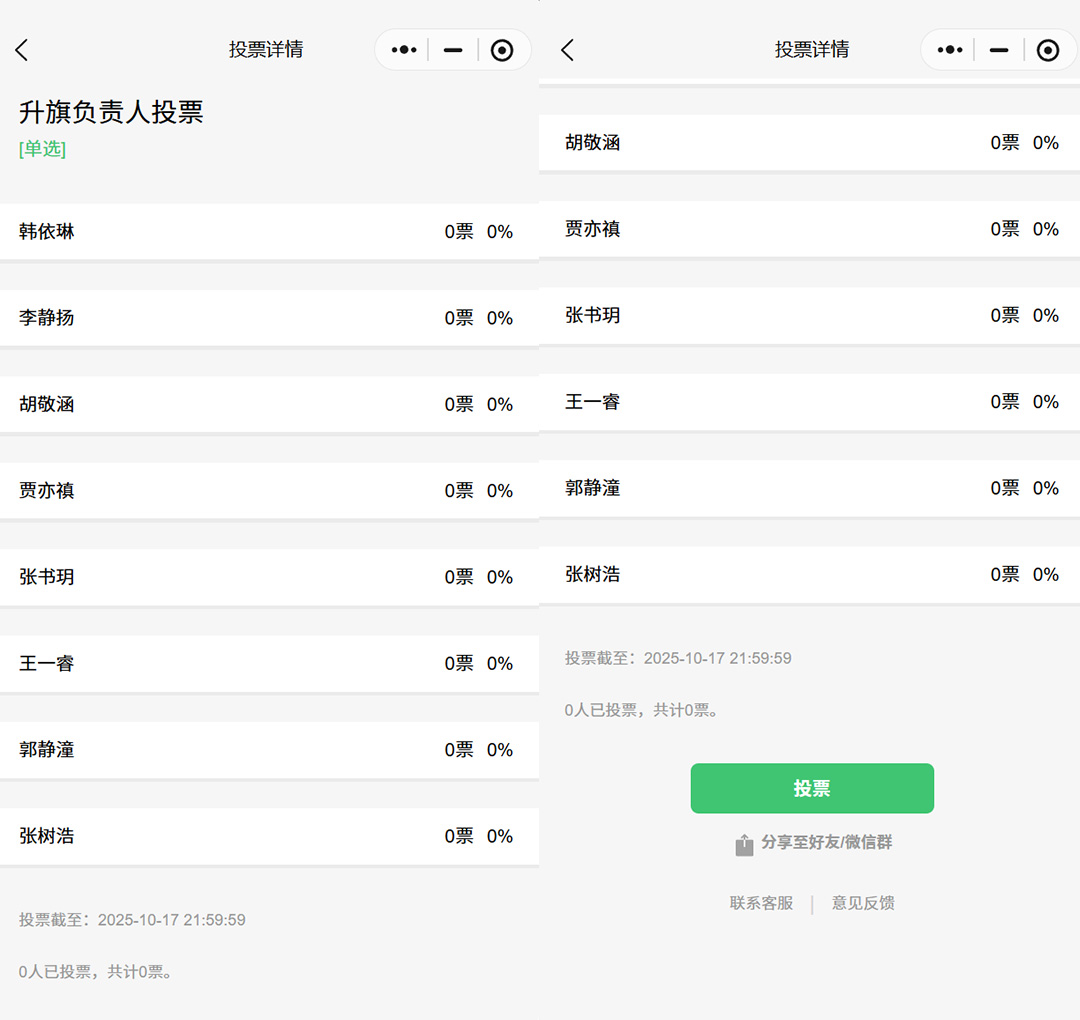Image resolution: width=1080 pixels, height=1020 pixels.
Task: Open the 意见反馈 link
Action: click(863, 903)
